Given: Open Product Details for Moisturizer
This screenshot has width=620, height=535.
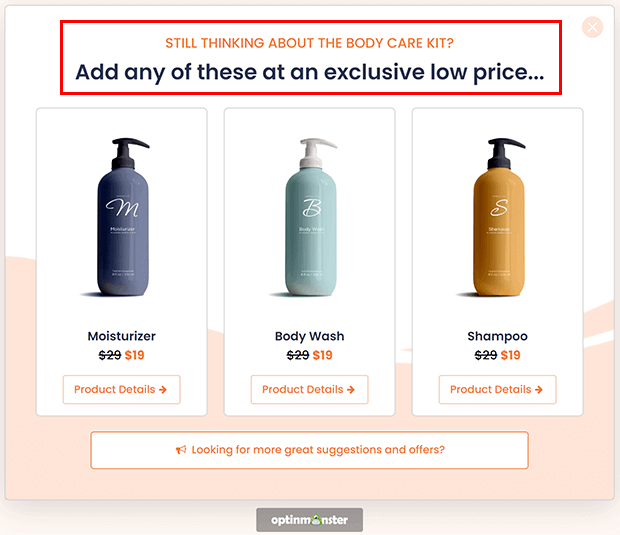Looking at the screenshot, I should click(x=121, y=389).
